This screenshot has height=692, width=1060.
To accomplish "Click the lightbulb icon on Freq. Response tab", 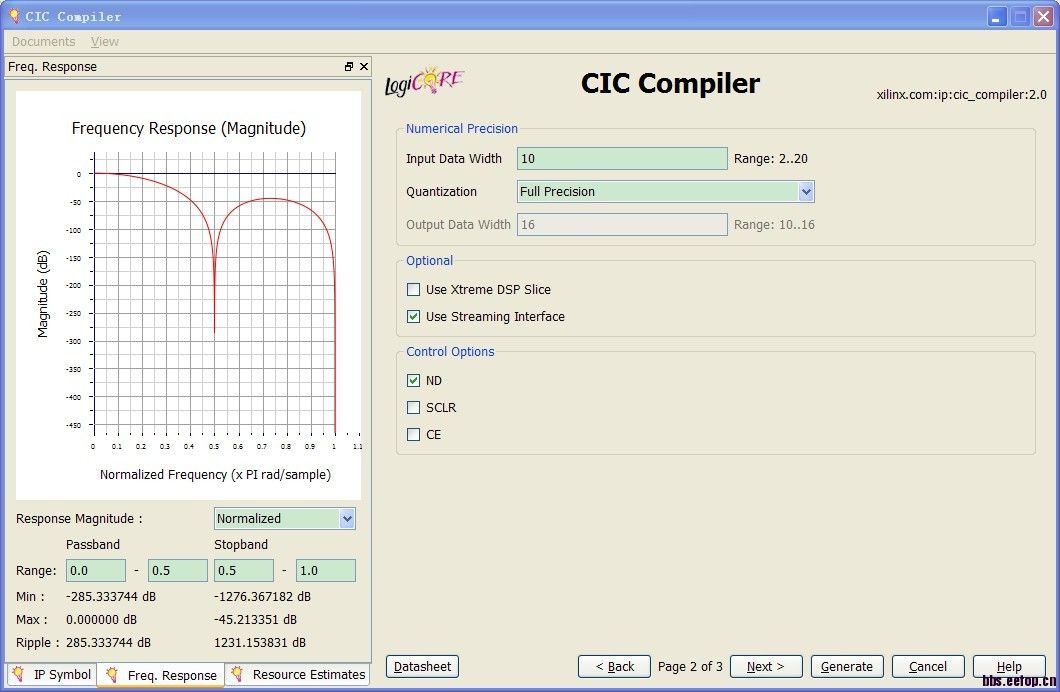I will click(112, 674).
